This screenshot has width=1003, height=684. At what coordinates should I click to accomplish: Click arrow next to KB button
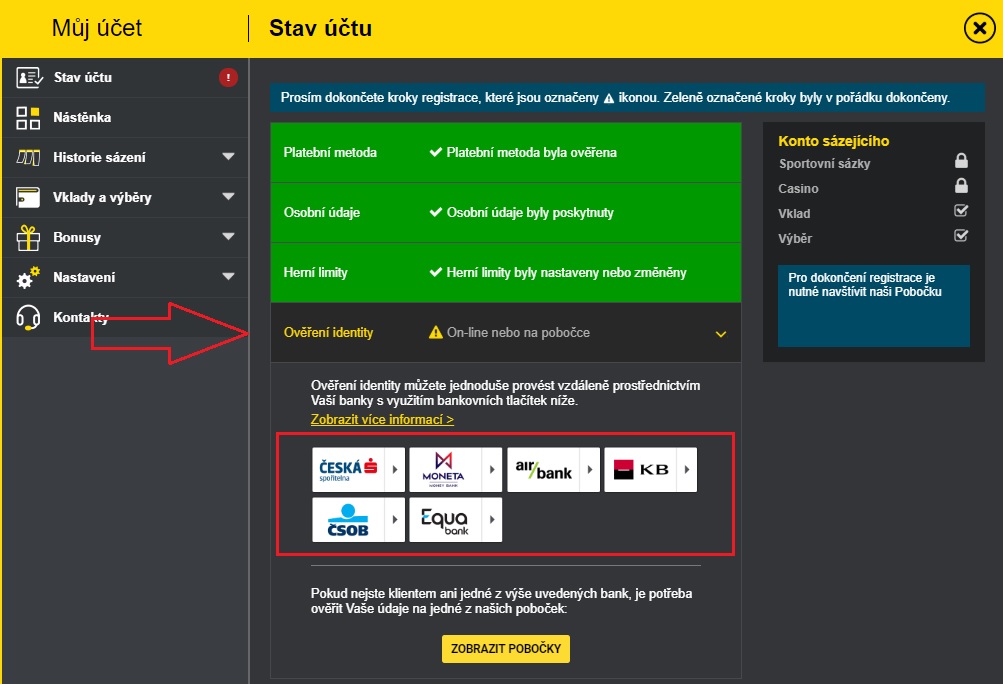point(687,470)
